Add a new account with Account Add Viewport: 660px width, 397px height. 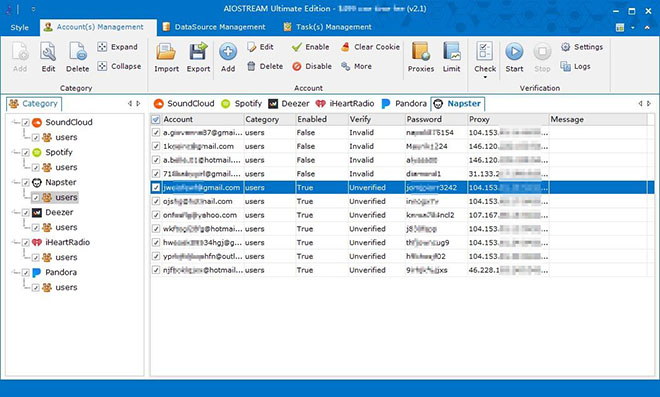coord(228,57)
